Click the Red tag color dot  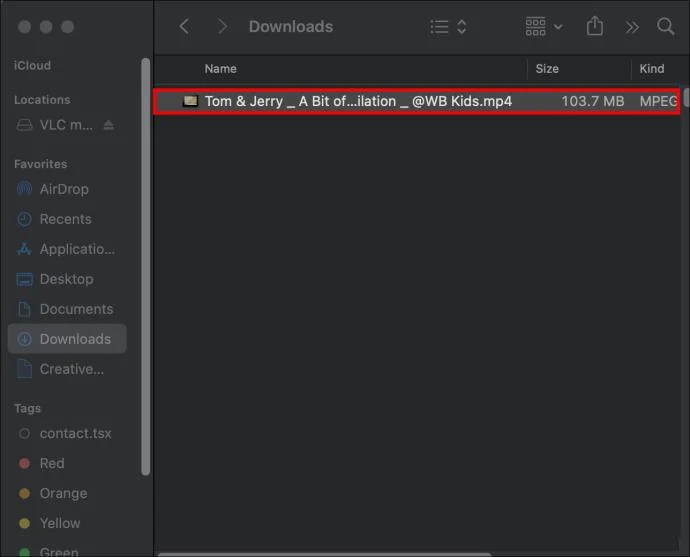(x=25, y=463)
